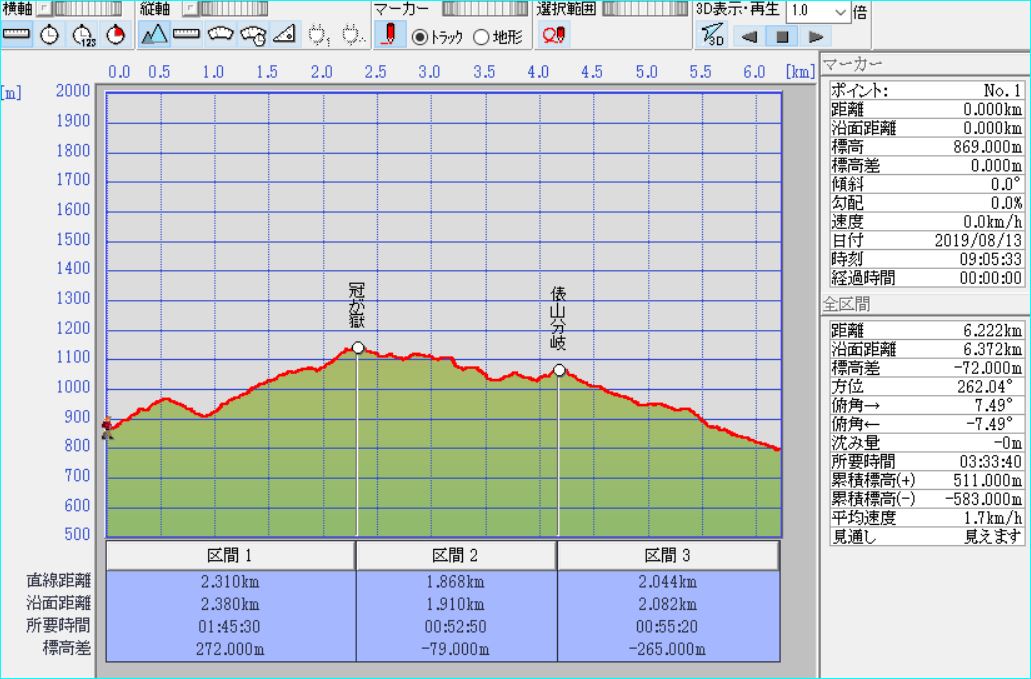Click the 区間 1 section header

[230, 556]
